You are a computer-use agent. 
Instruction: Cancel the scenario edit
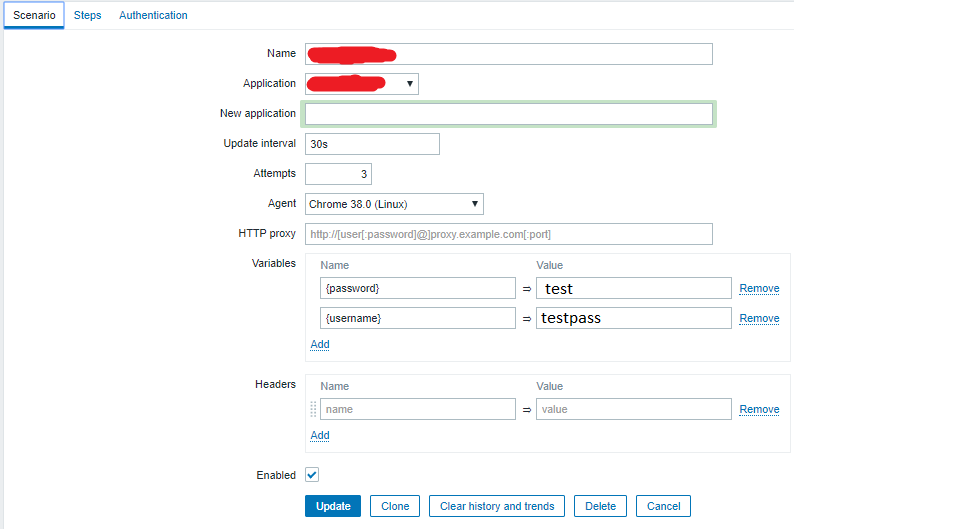tap(663, 506)
